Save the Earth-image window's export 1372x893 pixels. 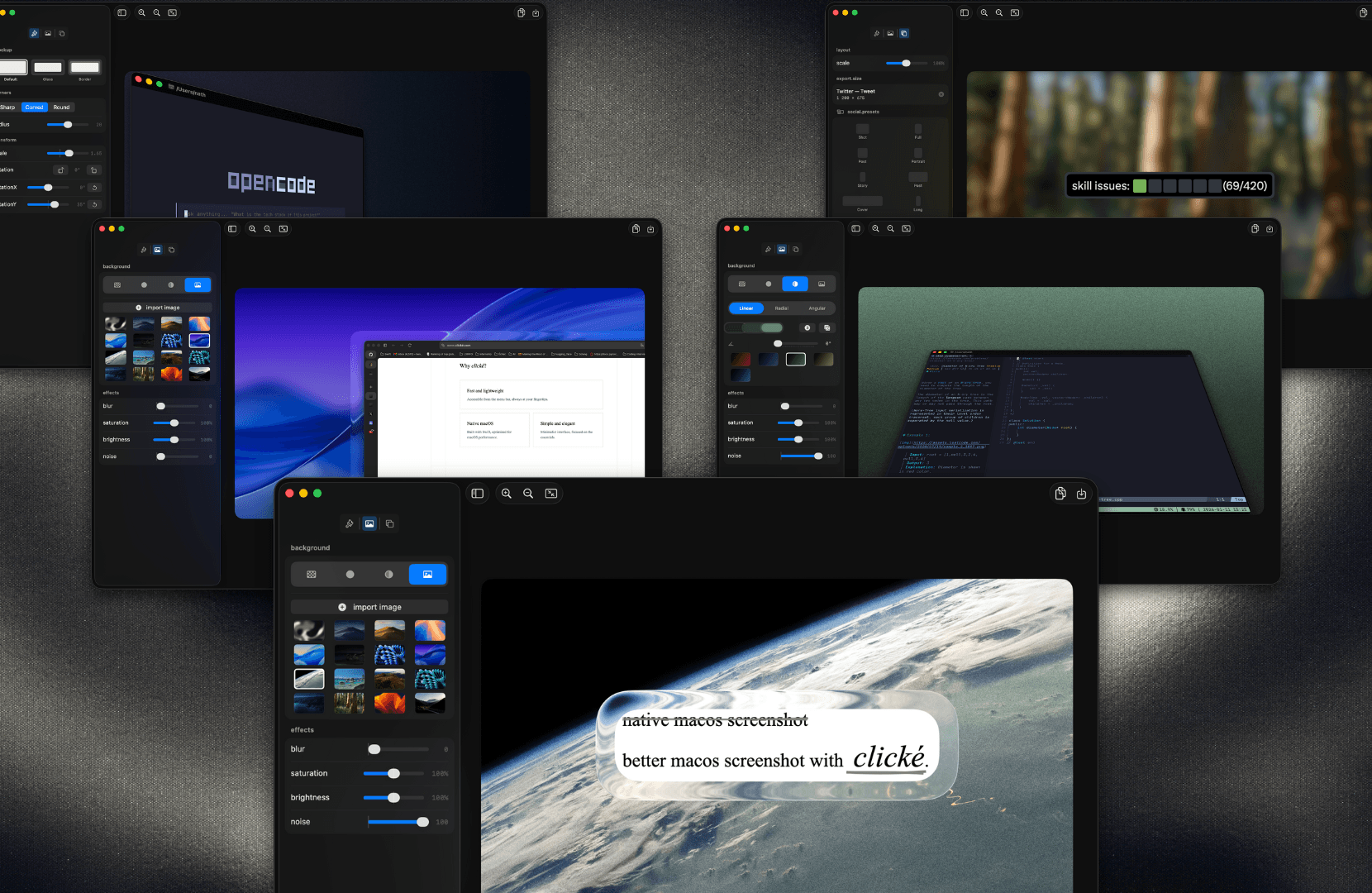click(x=1081, y=494)
